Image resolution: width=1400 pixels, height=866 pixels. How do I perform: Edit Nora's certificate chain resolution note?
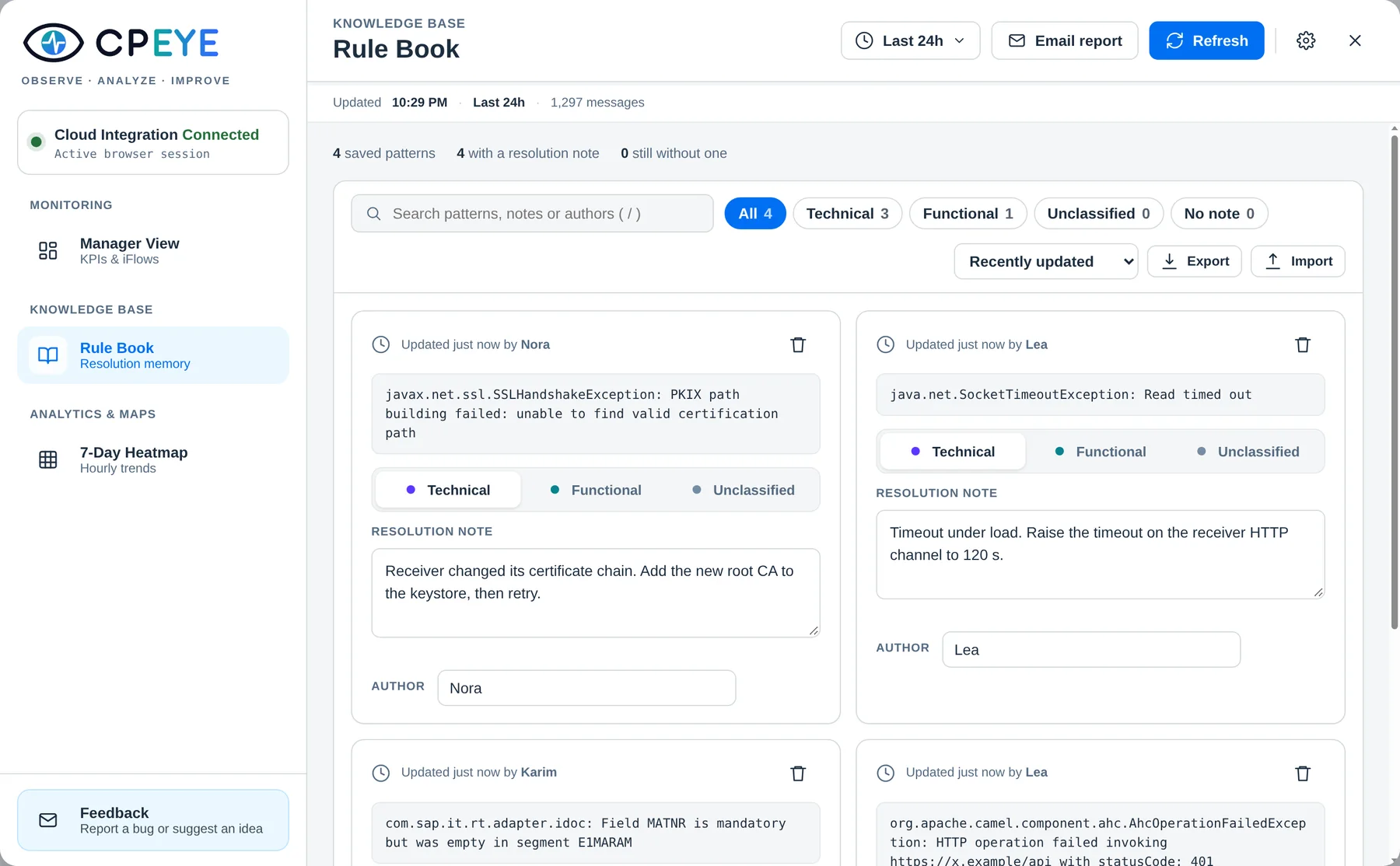[x=596, y=593]
